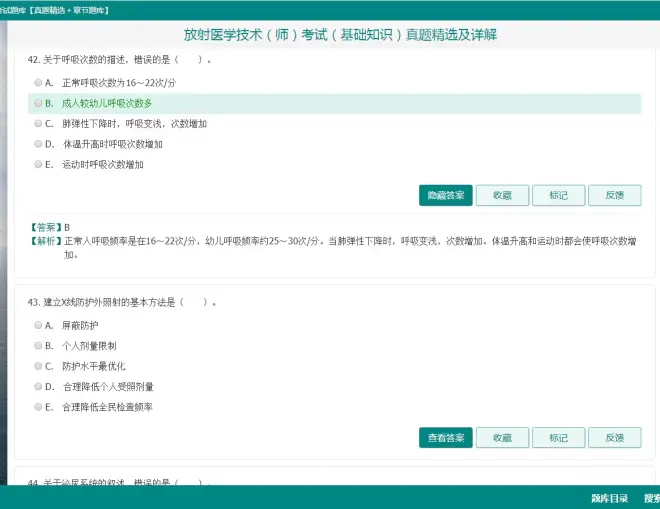Screen dimensions: 660x509
Task: Click 标记 button under question 43
Action: 558,438
